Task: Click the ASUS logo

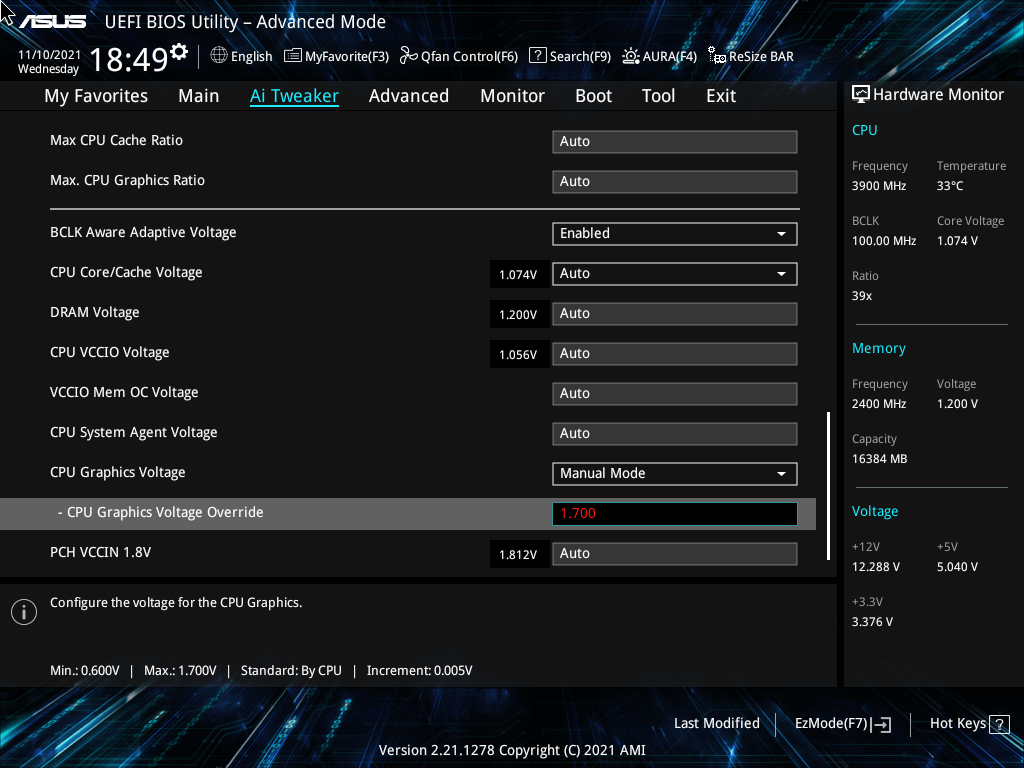Action: tap(53, 22)
